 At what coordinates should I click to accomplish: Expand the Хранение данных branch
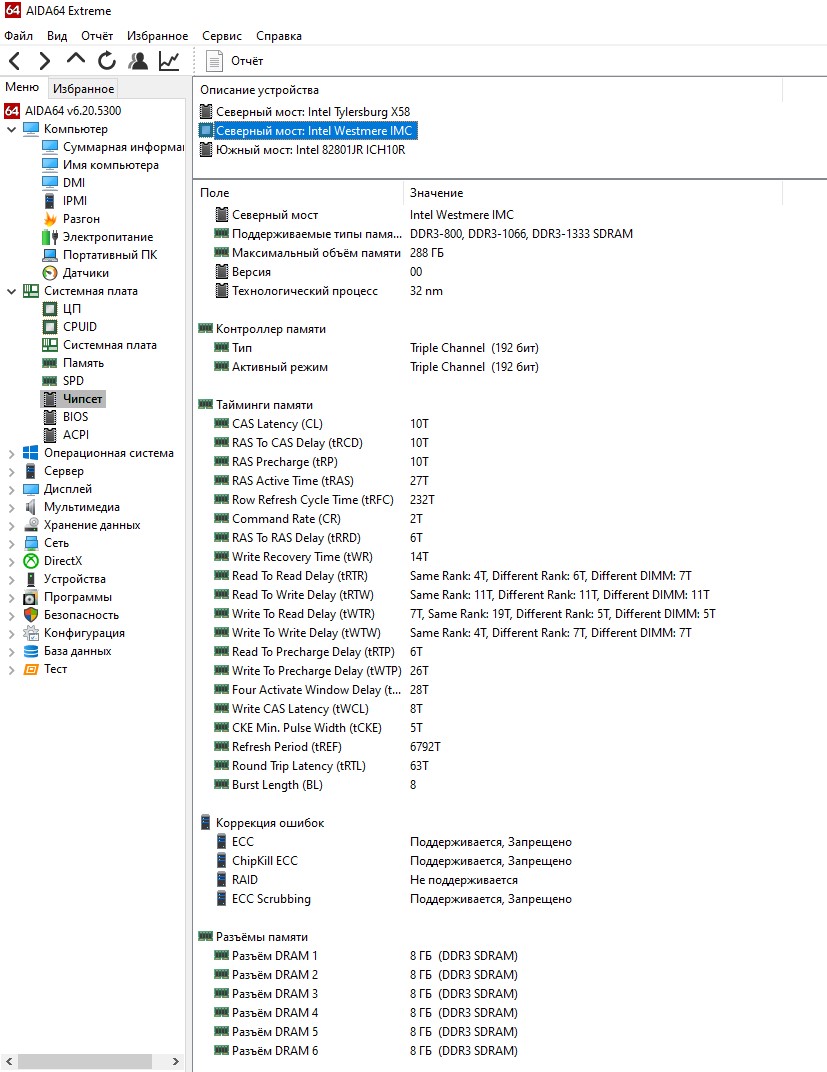(11, 525)
